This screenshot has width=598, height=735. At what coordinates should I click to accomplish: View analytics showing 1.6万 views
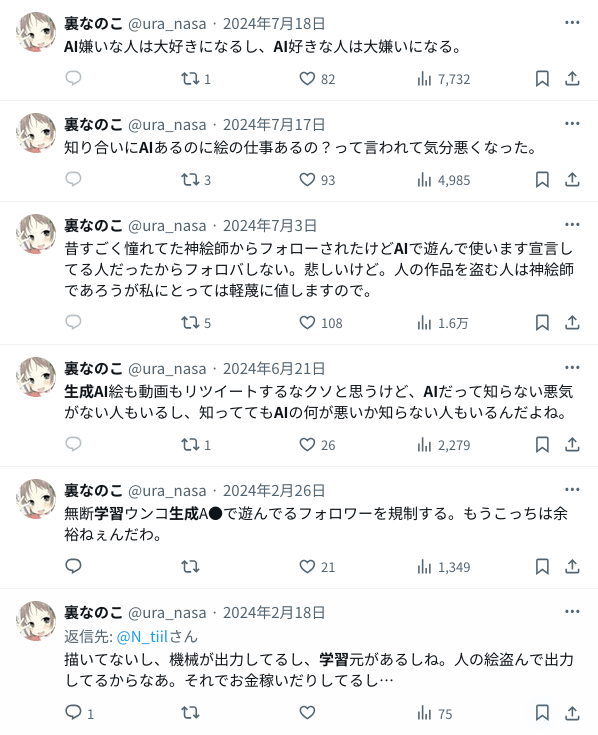point(442,322)
